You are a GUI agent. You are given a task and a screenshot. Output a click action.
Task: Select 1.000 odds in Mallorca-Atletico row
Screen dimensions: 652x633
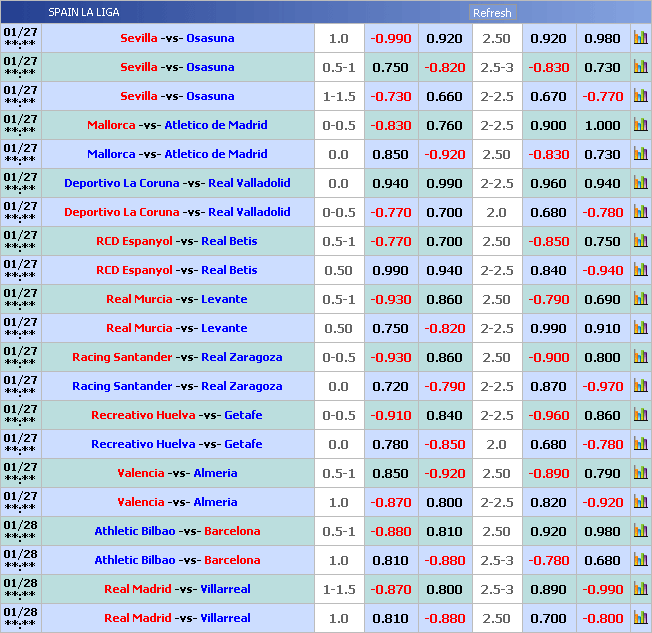tap(602, 125)
